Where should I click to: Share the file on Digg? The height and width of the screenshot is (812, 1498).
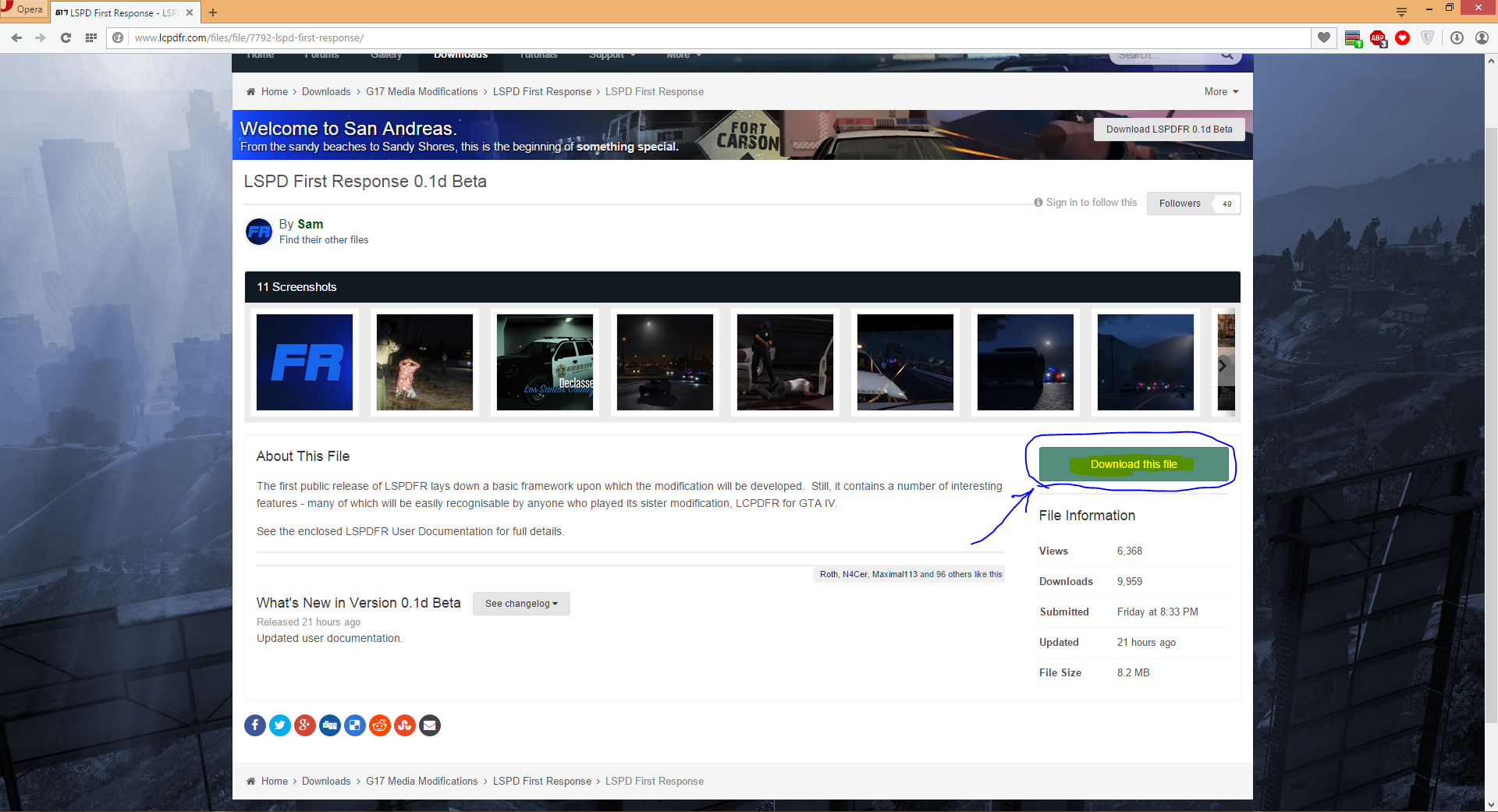[330, 725]
